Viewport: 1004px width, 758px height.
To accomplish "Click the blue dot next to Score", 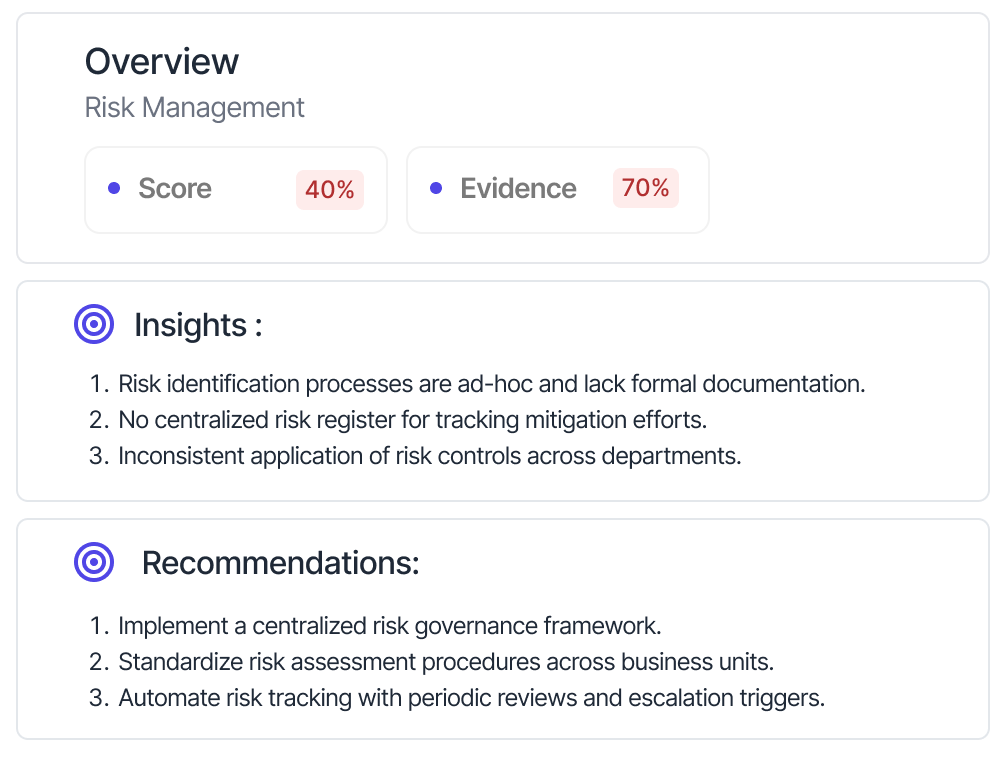I will coord(114,188).
